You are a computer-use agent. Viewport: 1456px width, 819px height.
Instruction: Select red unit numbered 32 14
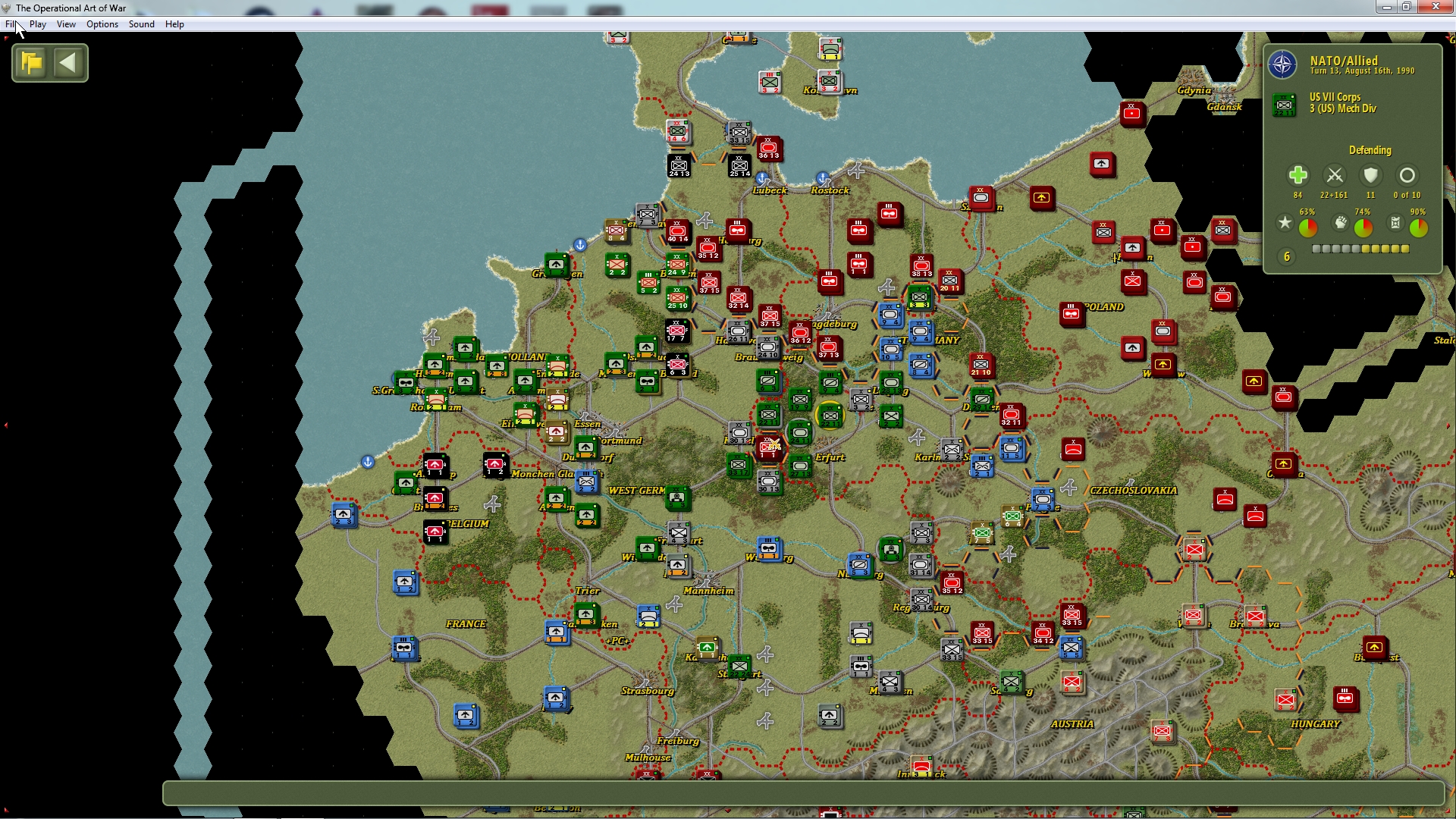click(738, 299)
